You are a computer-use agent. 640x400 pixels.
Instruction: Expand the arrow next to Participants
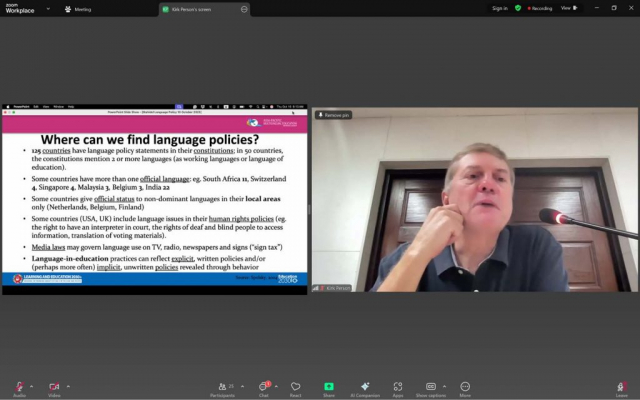tap(244, 386)
